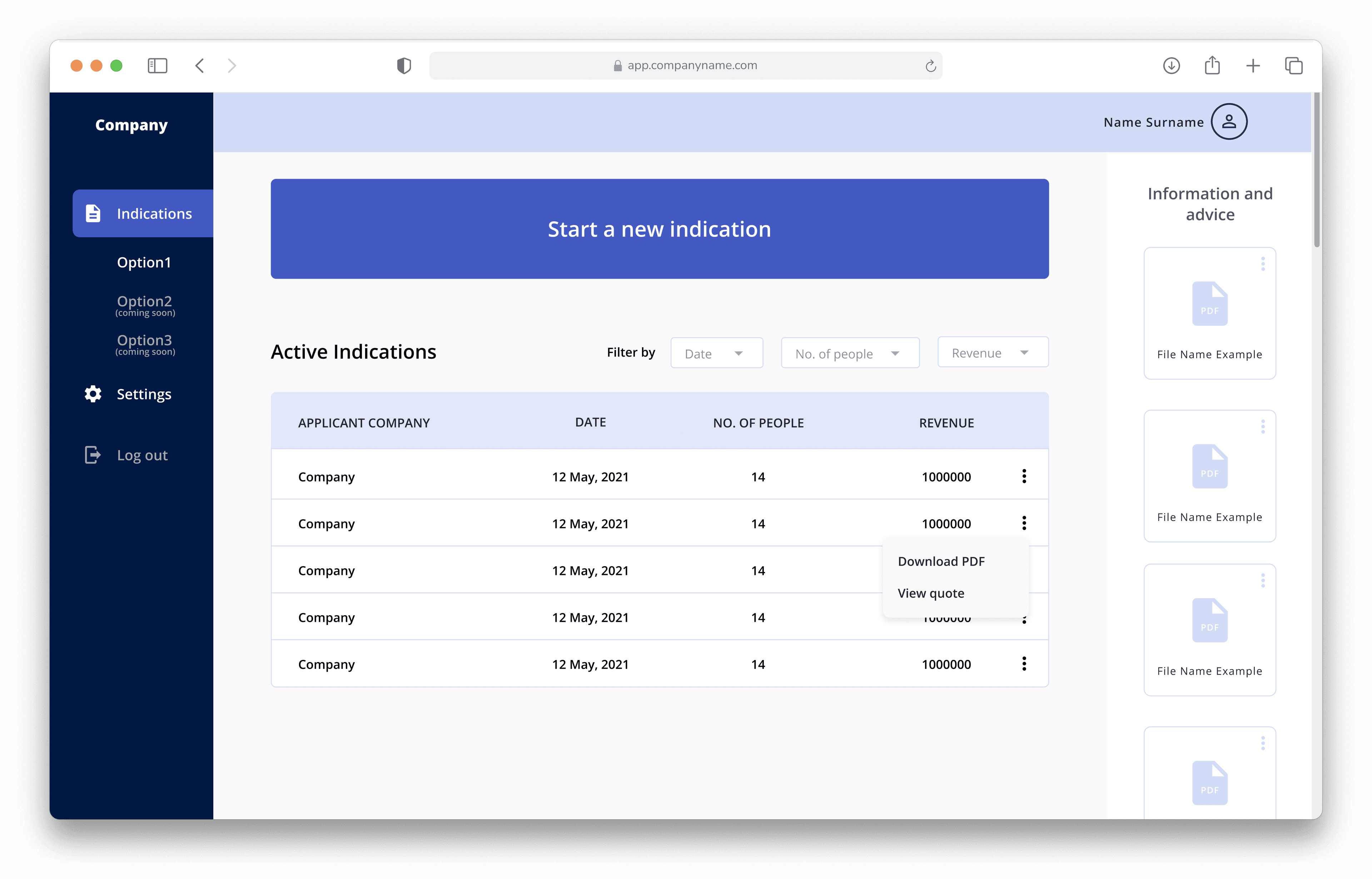Click the kebab menu on the second File Name Example card
The width and height of the screenshot is (1372, 879).
tap(1263, 426)
